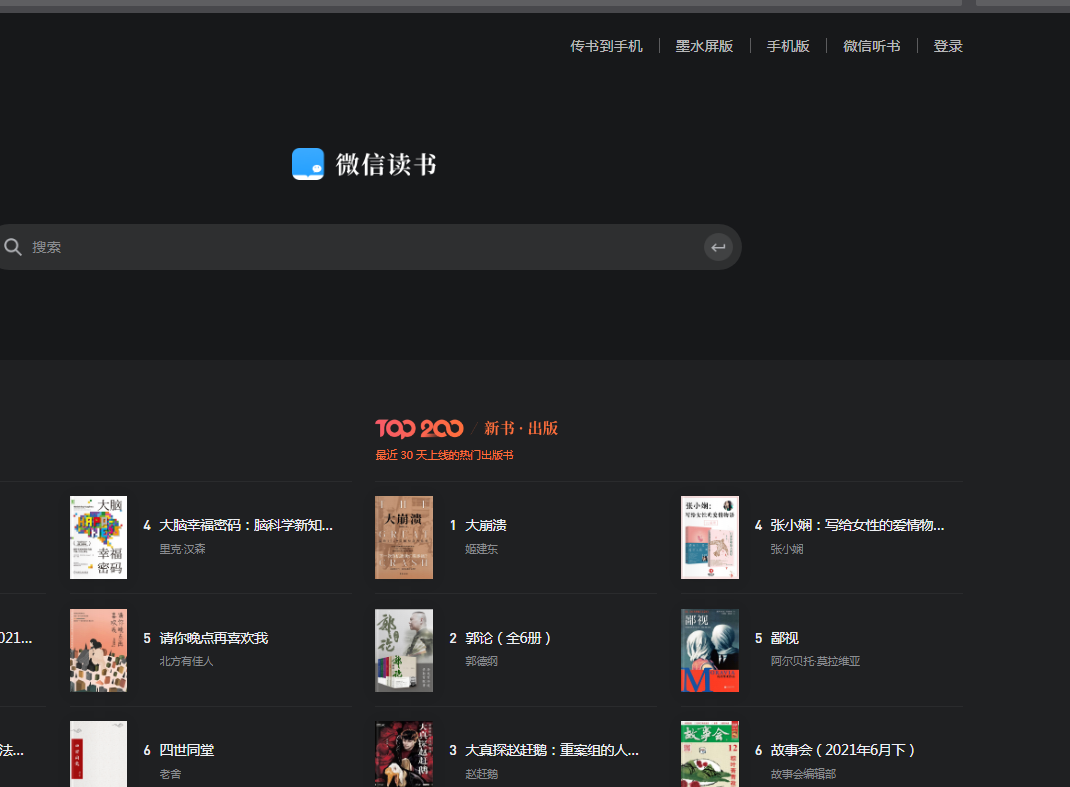This screenshot has width=1070, height=787.
Task: Open book title 鄙视
Action: [784, 638]
